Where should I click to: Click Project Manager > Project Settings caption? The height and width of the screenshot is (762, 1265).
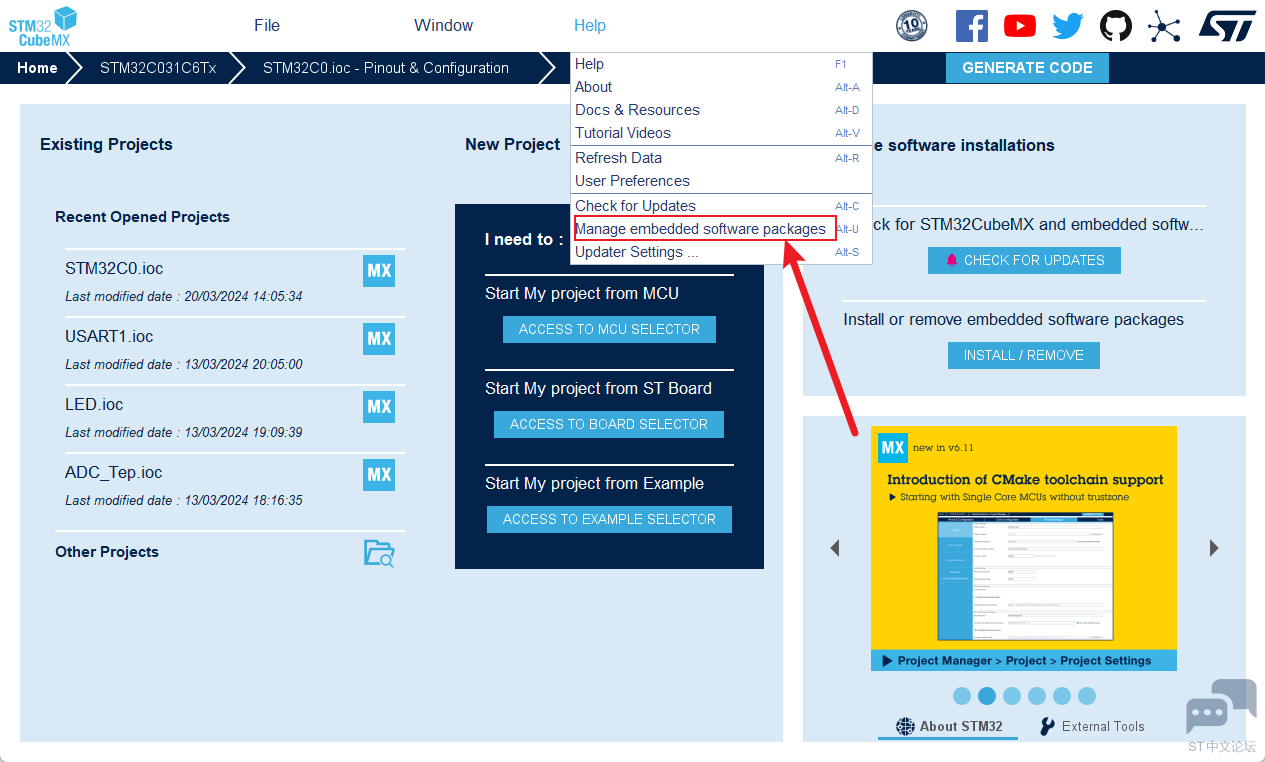1024,661
